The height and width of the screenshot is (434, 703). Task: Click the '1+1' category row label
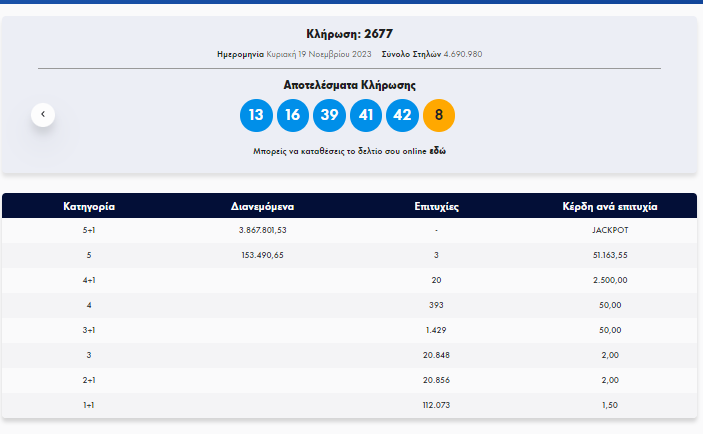[x=89, y=405]
